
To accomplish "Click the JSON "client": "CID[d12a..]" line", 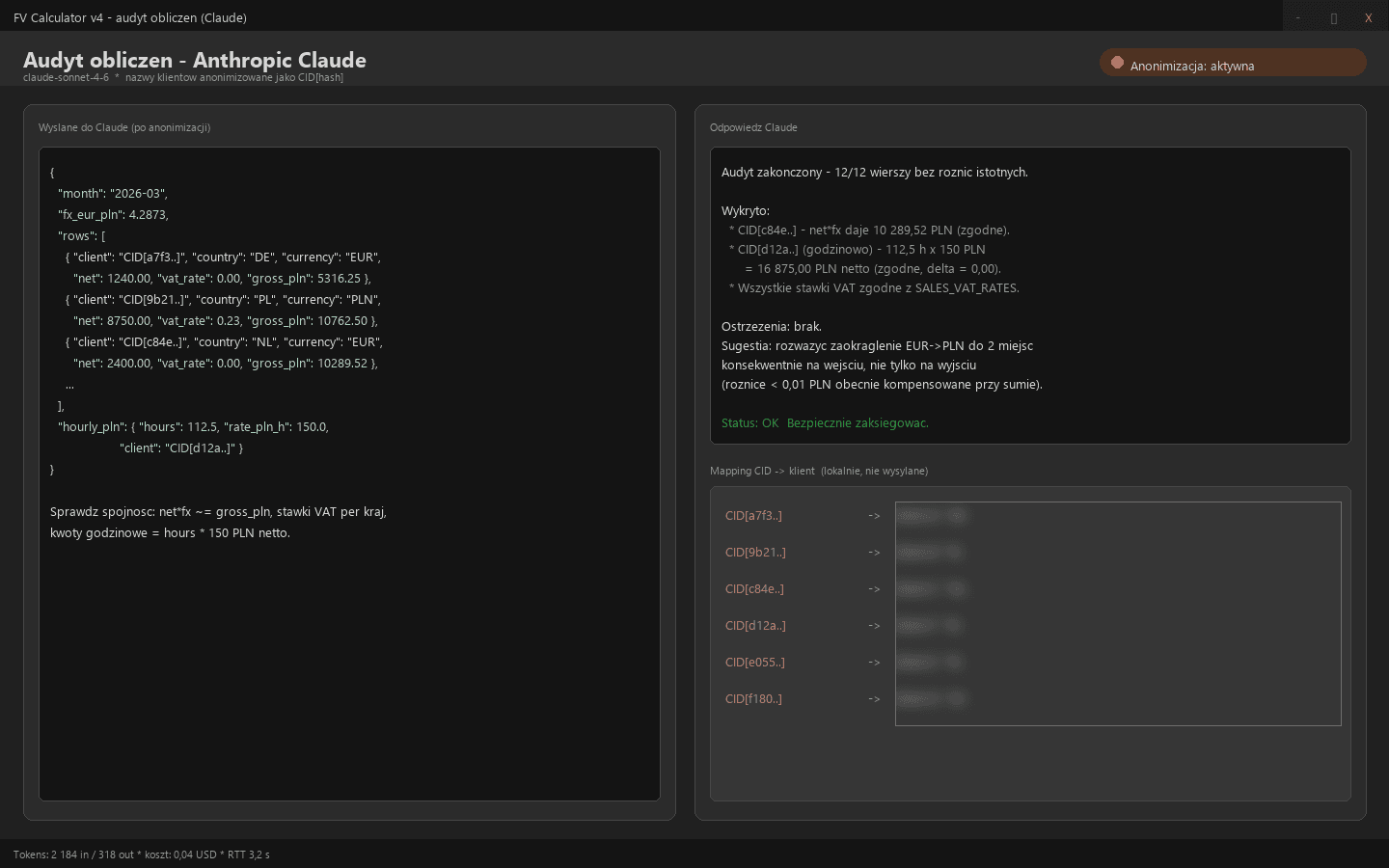I will 181,448.
